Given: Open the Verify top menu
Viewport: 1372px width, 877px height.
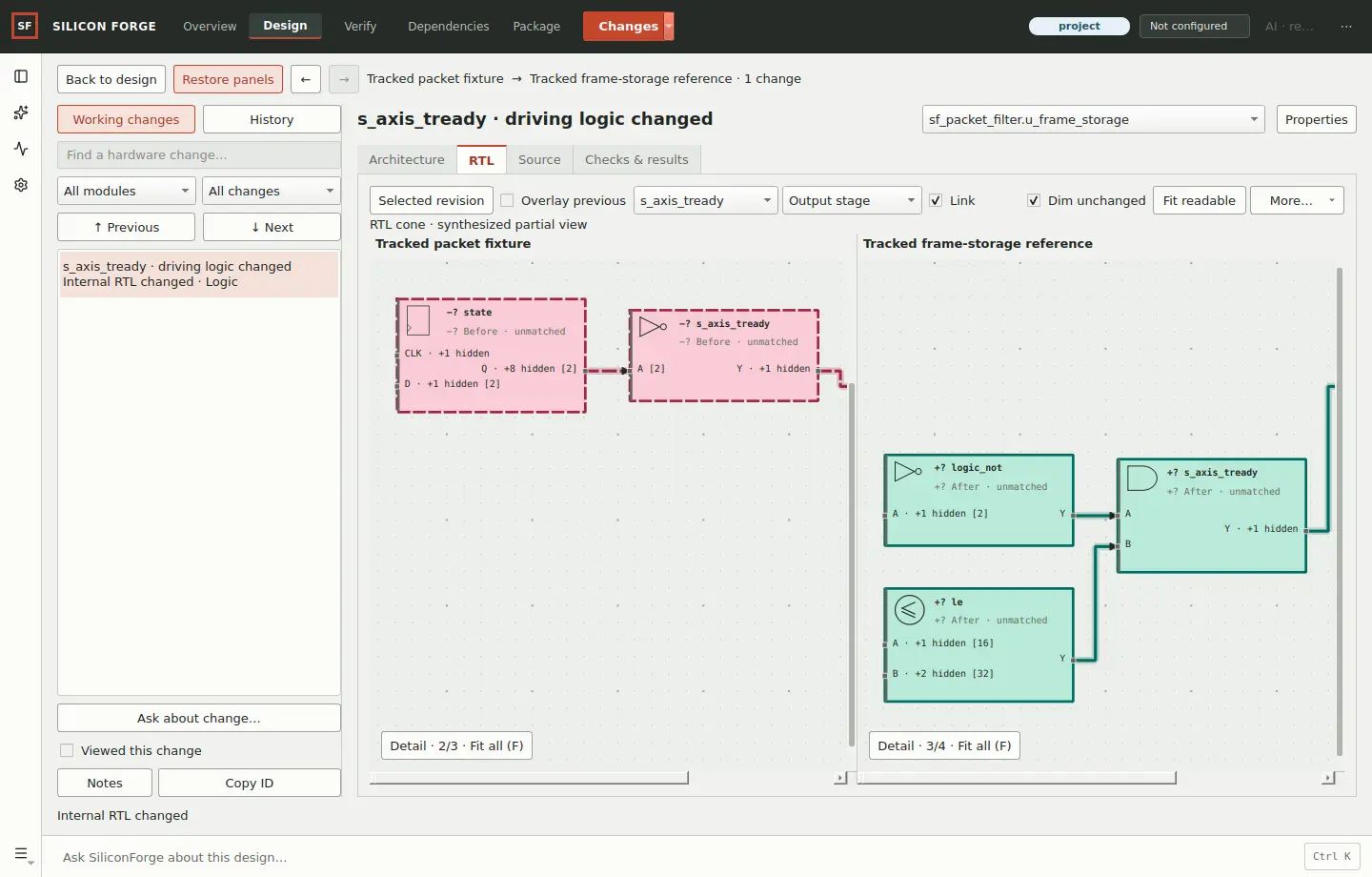Looking at the screenshot, I should 360,26.
